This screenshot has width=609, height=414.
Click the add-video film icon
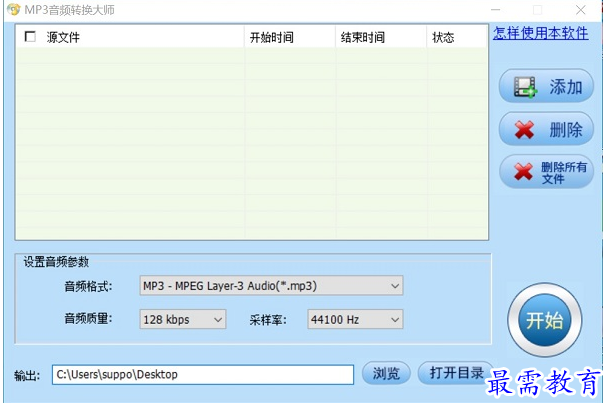pos(525,86)
